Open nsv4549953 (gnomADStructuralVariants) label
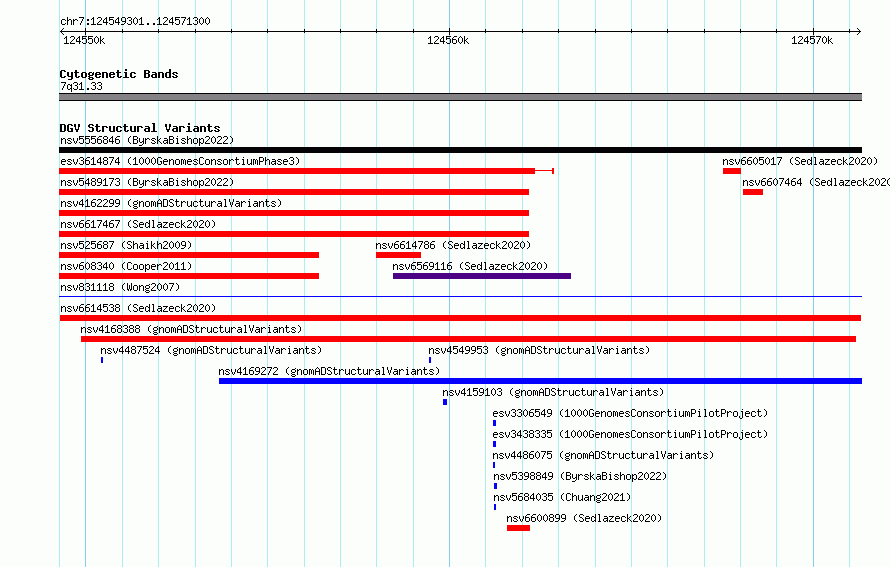The image size is (890, 567). pos(539,350)
